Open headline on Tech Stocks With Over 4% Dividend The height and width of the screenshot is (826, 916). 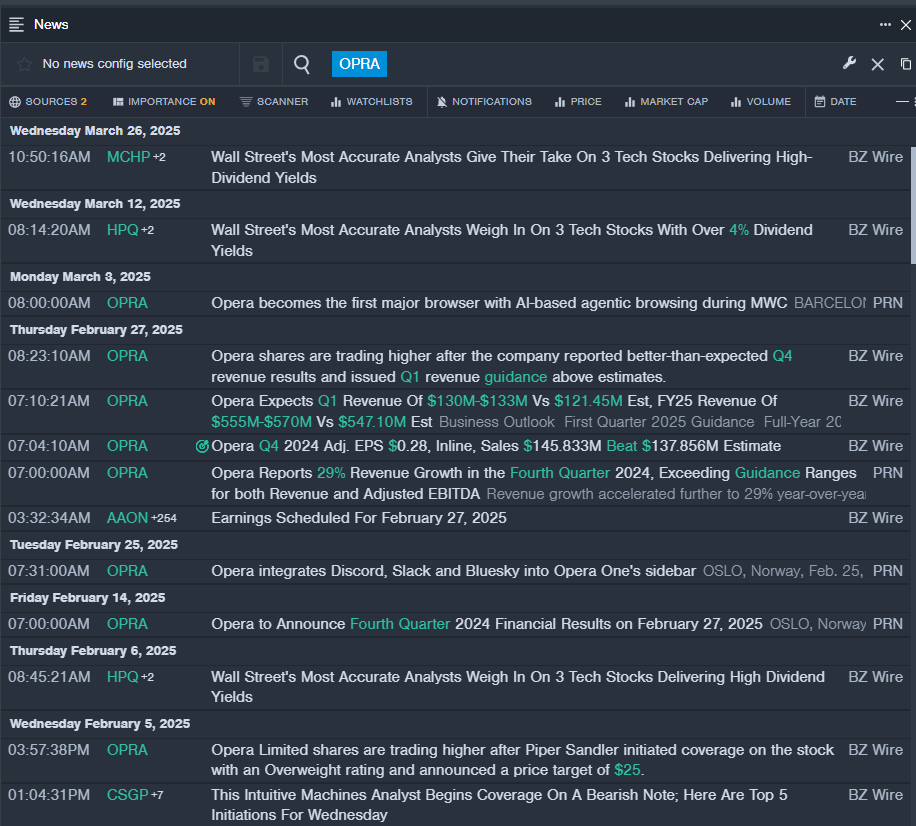coord(512,241)
